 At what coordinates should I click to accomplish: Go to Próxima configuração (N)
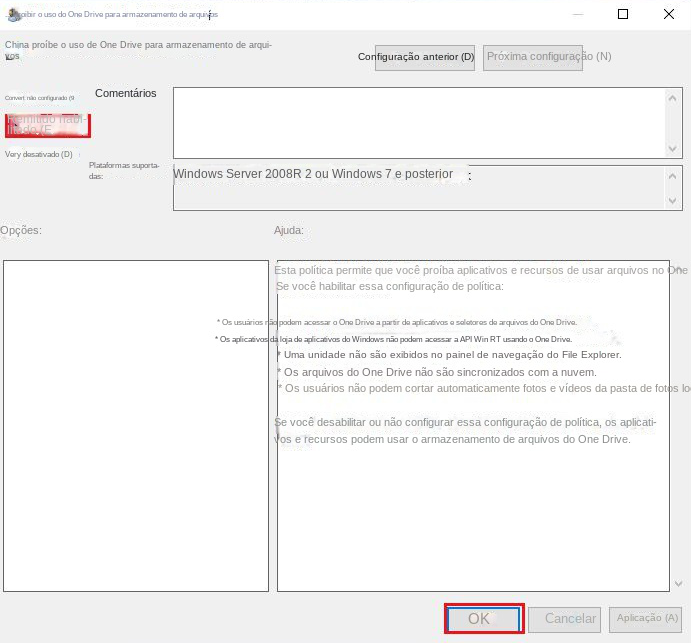pos(532,57)
